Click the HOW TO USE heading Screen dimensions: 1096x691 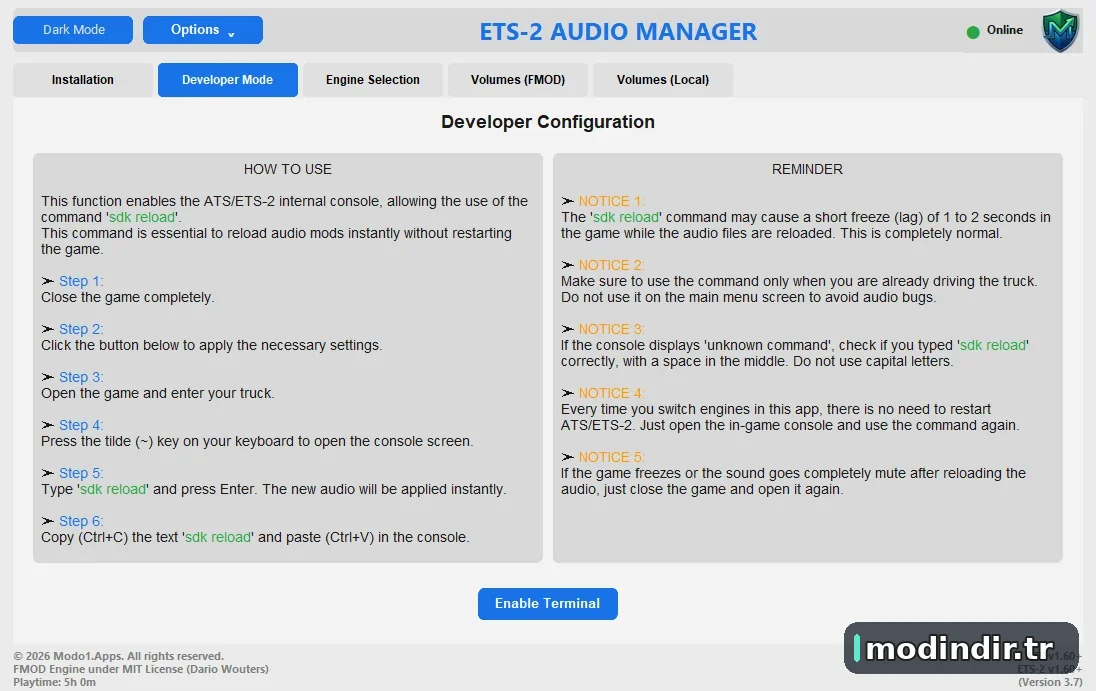[x=287, y=169]
